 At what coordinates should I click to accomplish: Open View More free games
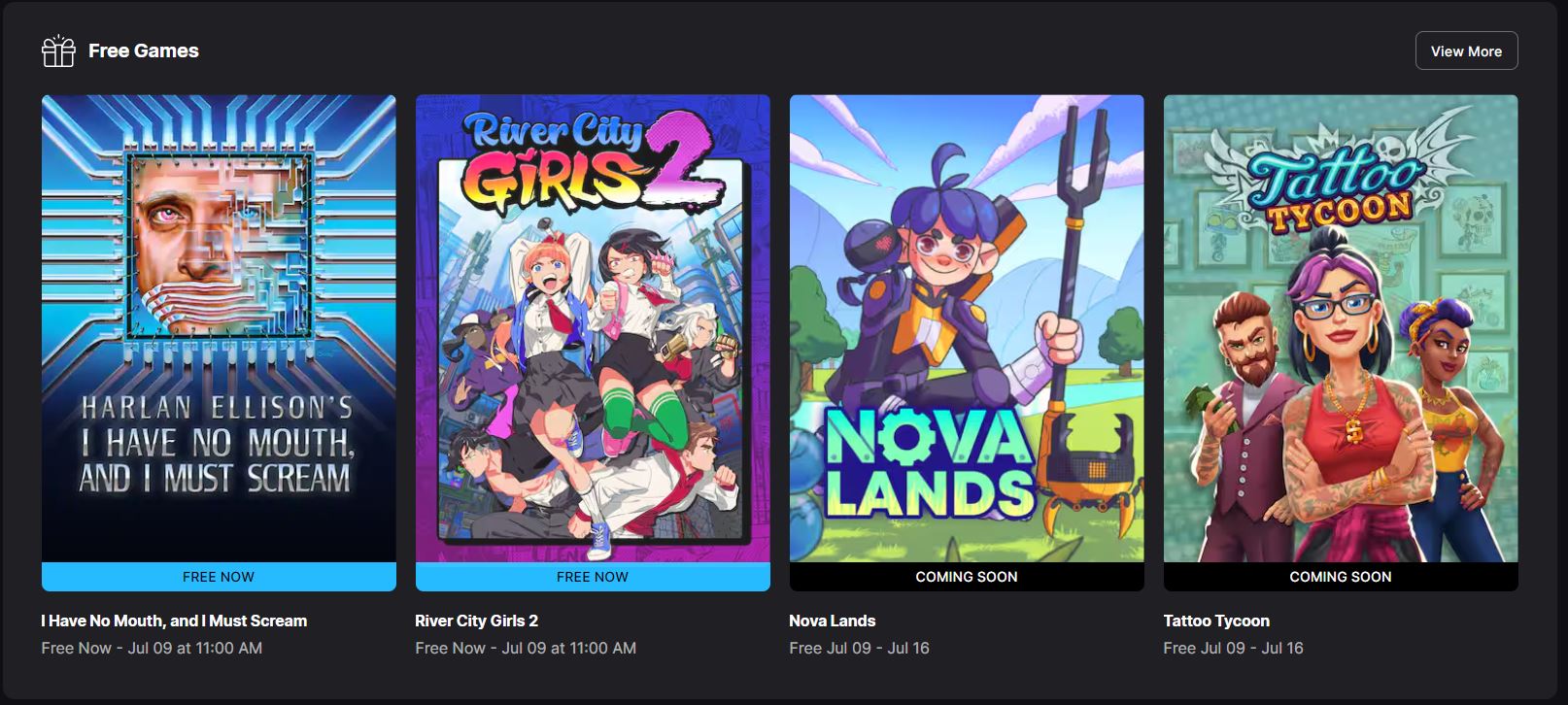click(1466, 51)
